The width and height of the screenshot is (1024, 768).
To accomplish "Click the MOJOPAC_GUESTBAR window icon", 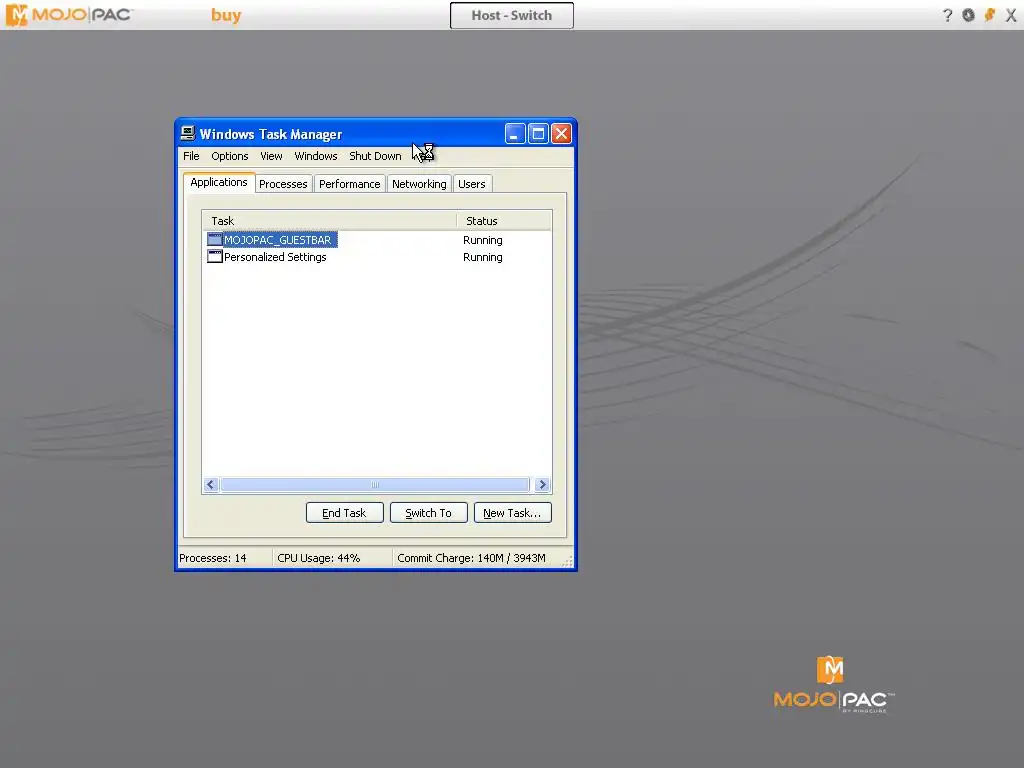I will click(x=215, y=240).
